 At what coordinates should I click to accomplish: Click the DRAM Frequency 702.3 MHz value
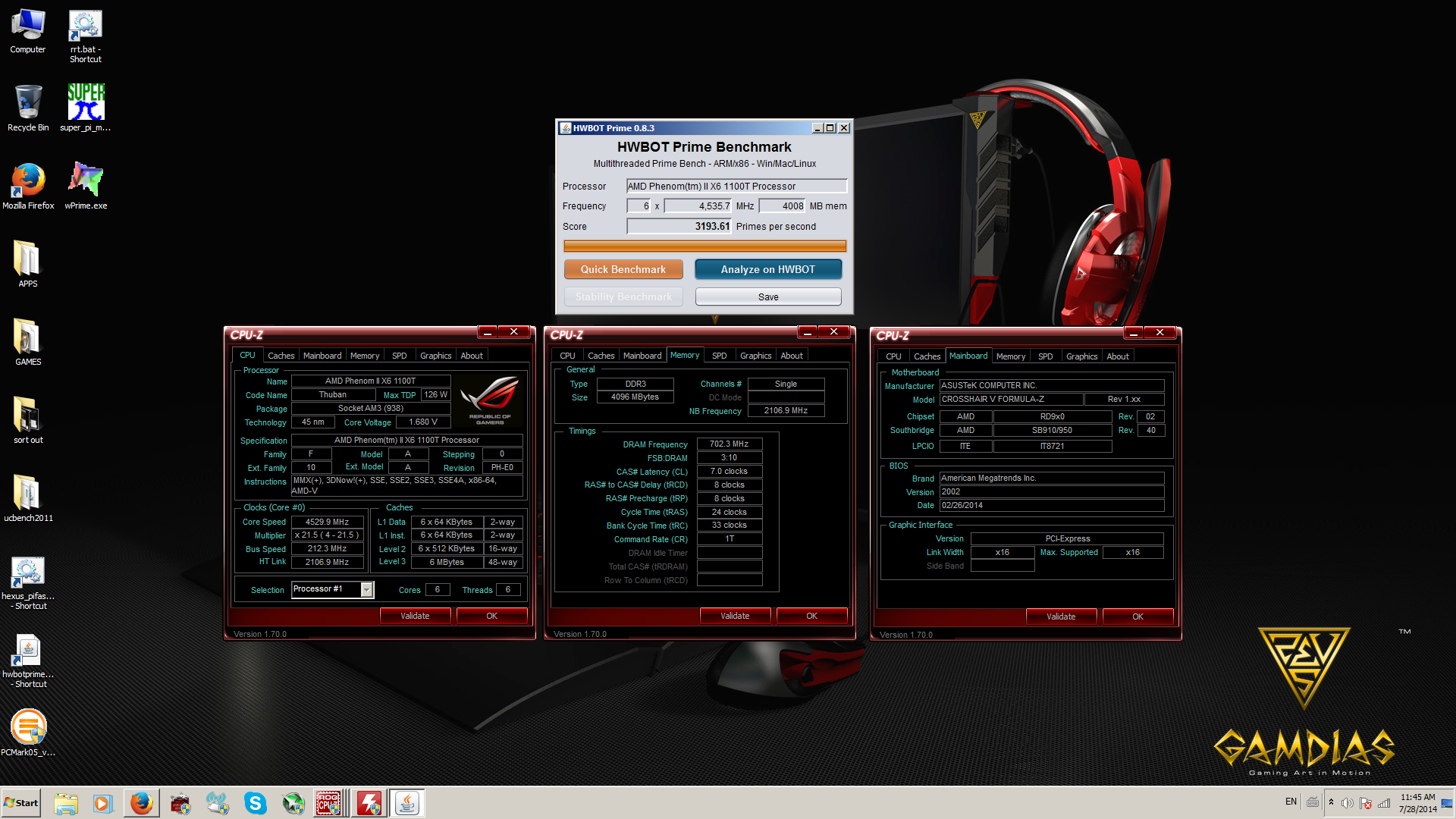[x=730, y=444]
